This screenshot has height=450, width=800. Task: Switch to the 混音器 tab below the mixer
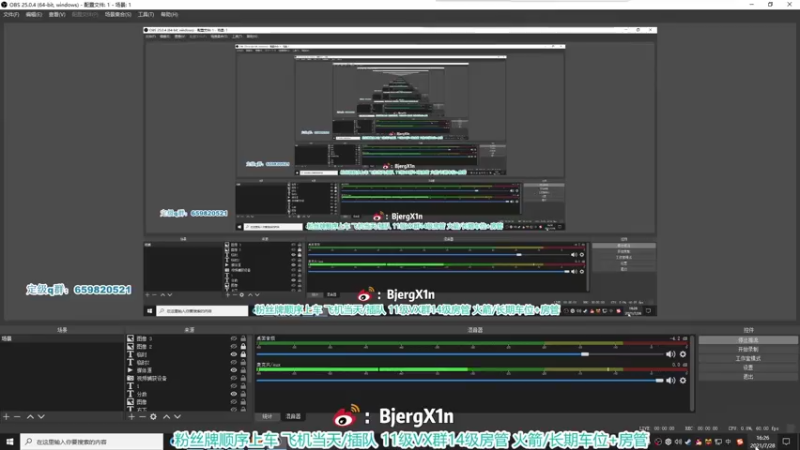(293, 417)
